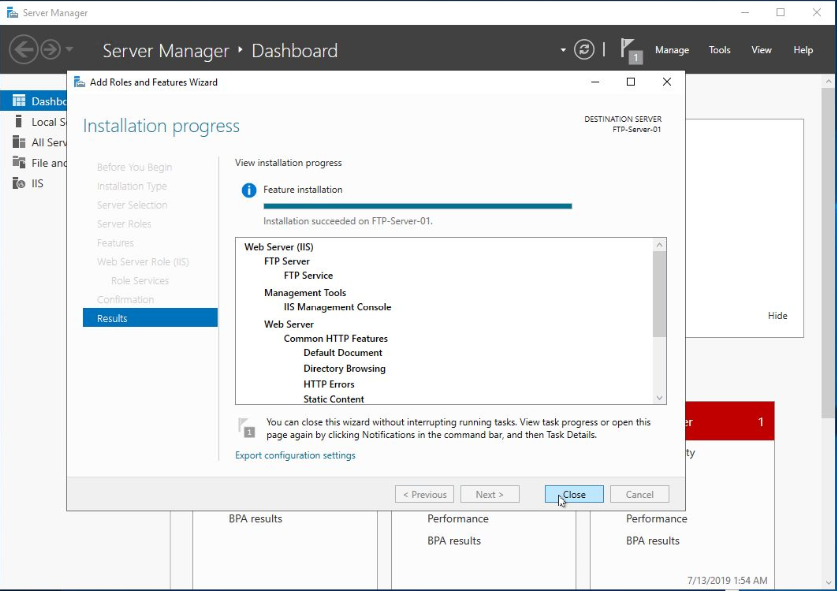Select Common HTTP Features entry
This screenshot has width=837, height=591.
coord(336,338)
